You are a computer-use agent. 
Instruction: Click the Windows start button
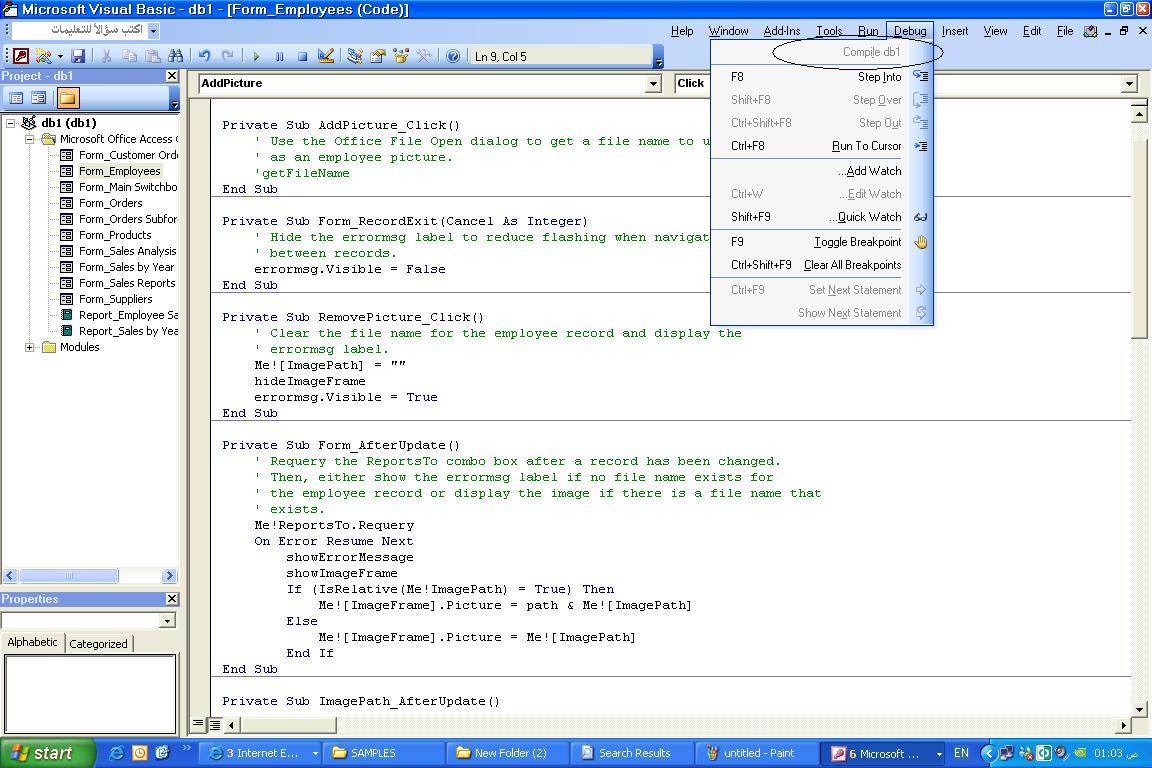[48, 753]
